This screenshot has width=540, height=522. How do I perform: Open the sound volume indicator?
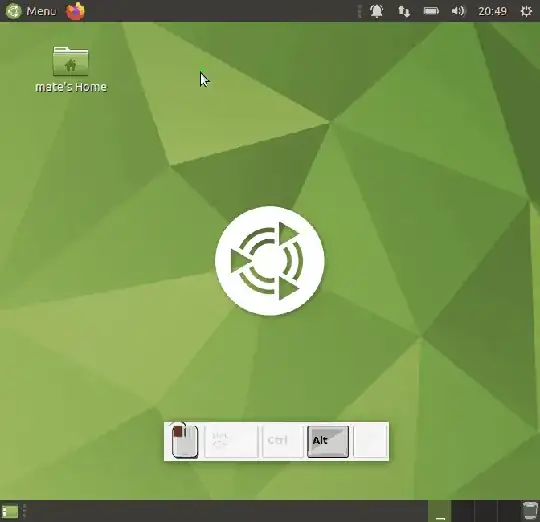point(458,11)
